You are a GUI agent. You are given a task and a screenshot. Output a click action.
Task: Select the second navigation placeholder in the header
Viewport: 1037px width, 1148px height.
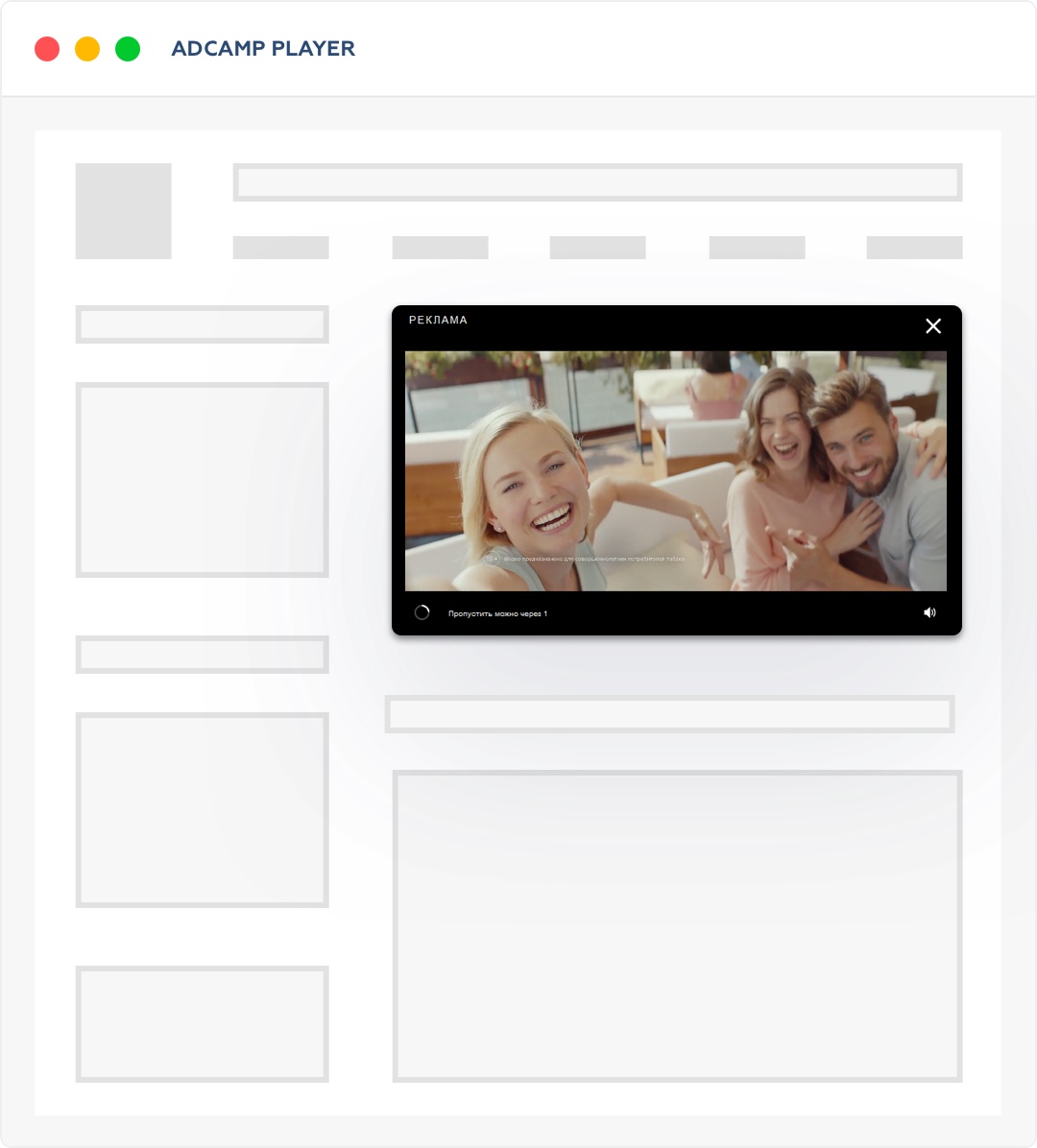pos(440,248)
